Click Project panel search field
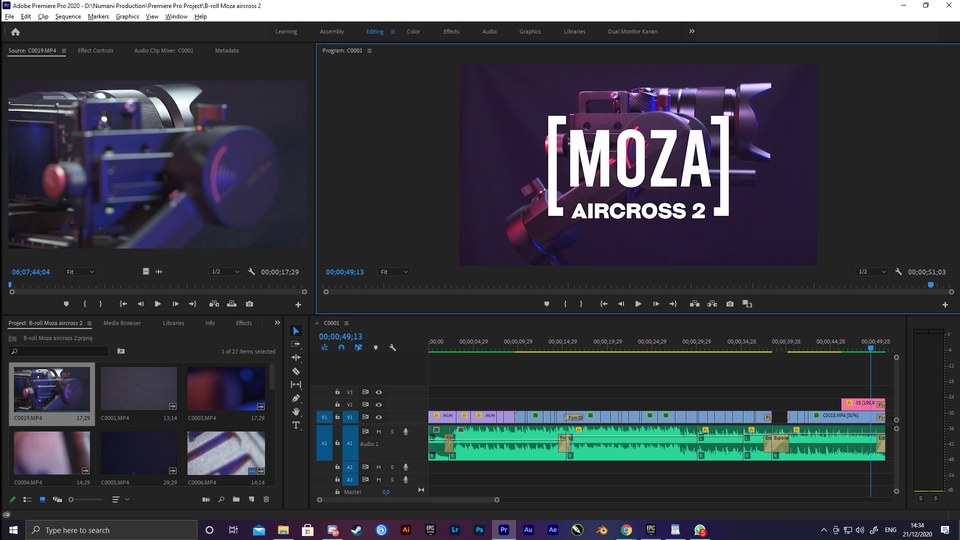960x540 pixels. point(59,351)
